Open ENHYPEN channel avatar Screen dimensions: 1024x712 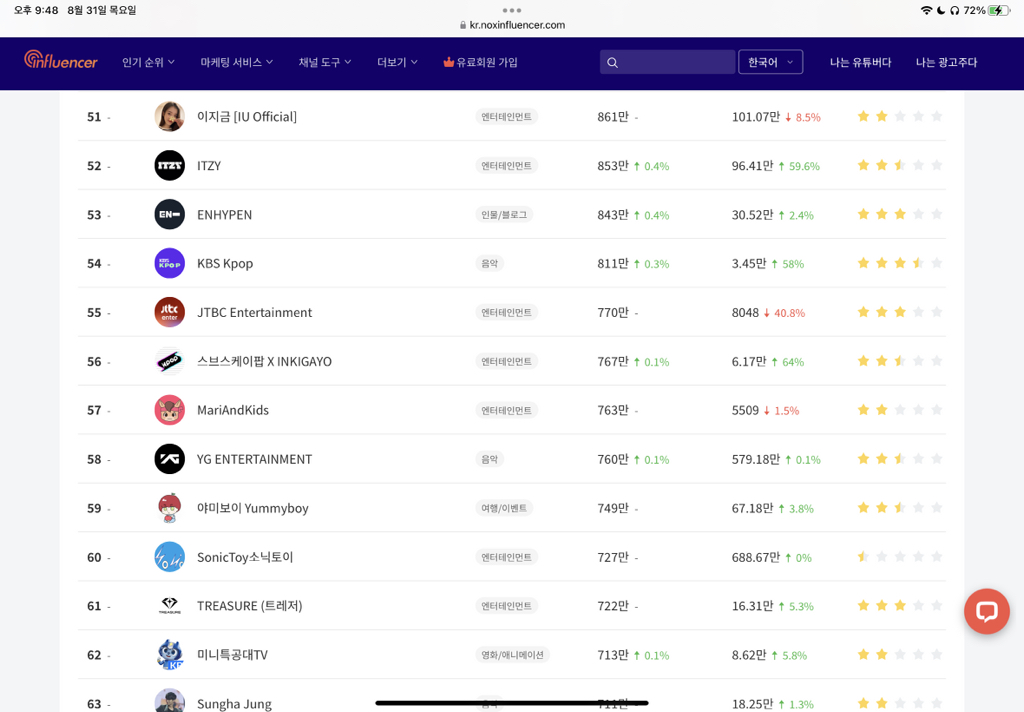coord(169,214)
